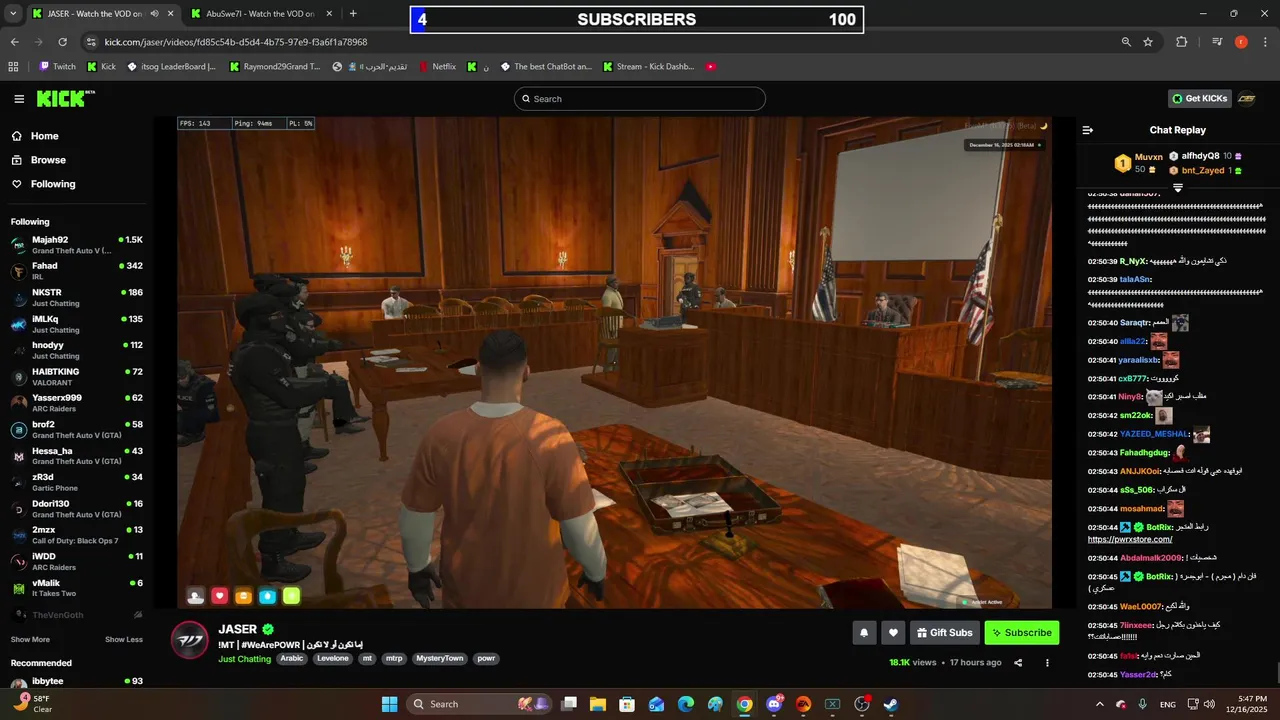This screenshot has width=1280, height=720.
Task: Focus the Kick search box
Action: coord(640,99)
